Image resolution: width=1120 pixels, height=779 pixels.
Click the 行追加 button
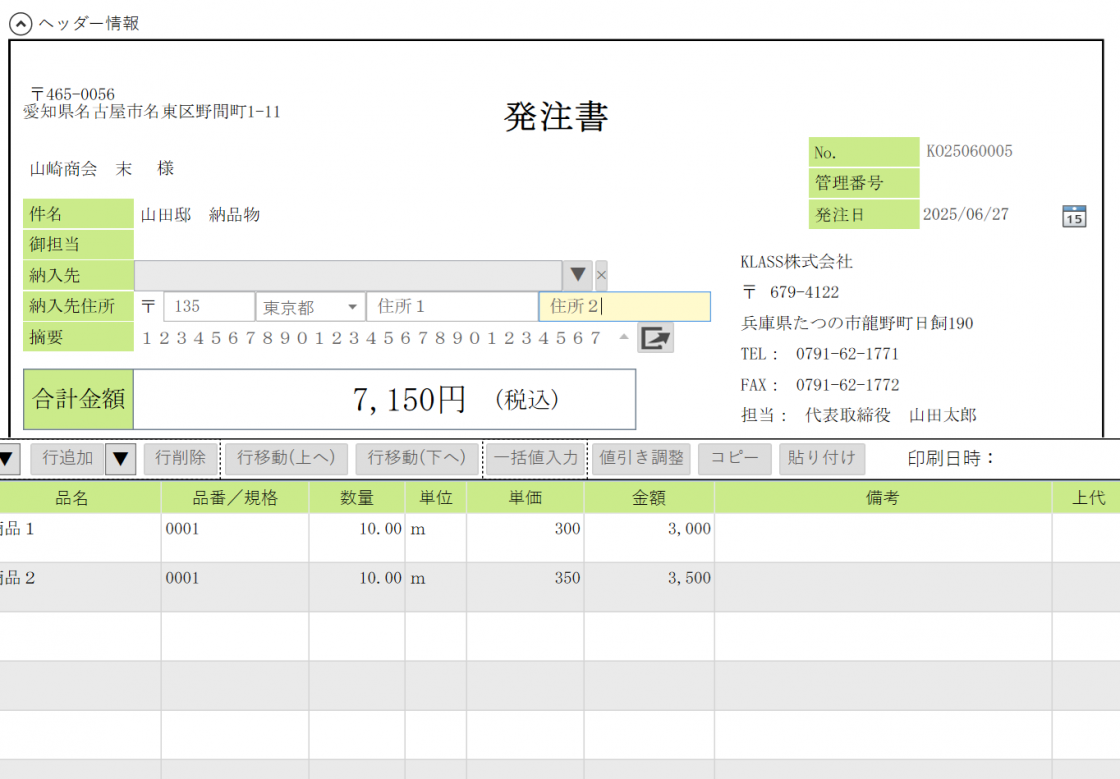click(68, 459)
